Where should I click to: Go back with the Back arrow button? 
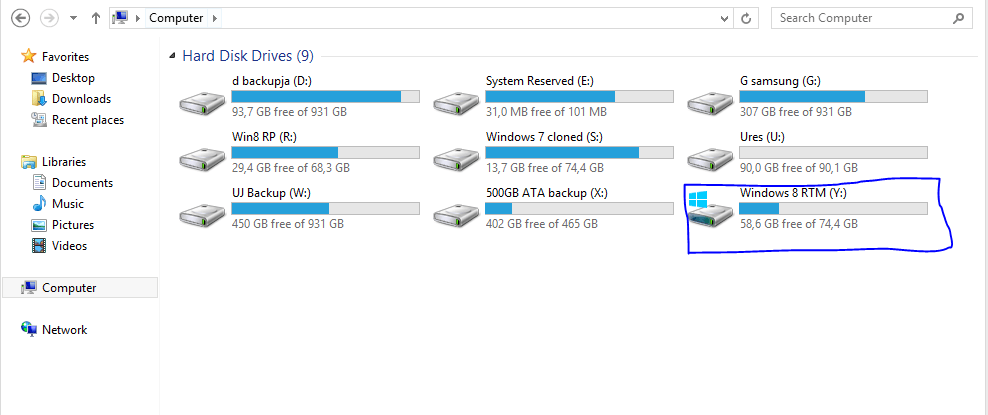21,18
